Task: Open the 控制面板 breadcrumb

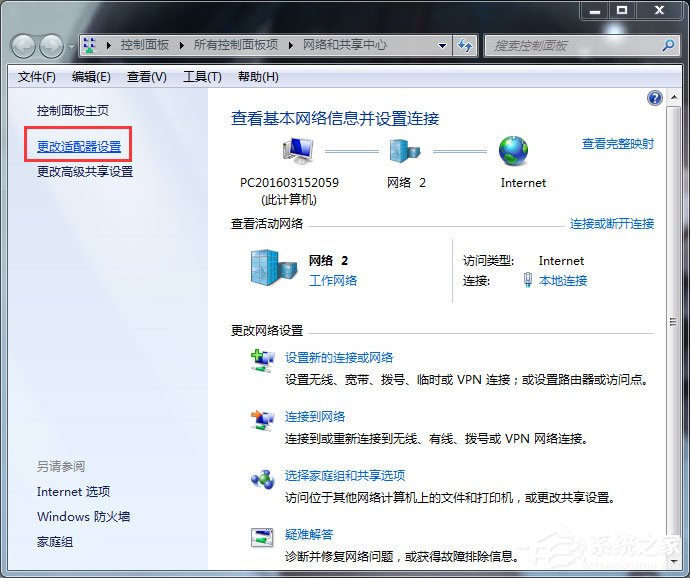Action: tap(145, 45)
